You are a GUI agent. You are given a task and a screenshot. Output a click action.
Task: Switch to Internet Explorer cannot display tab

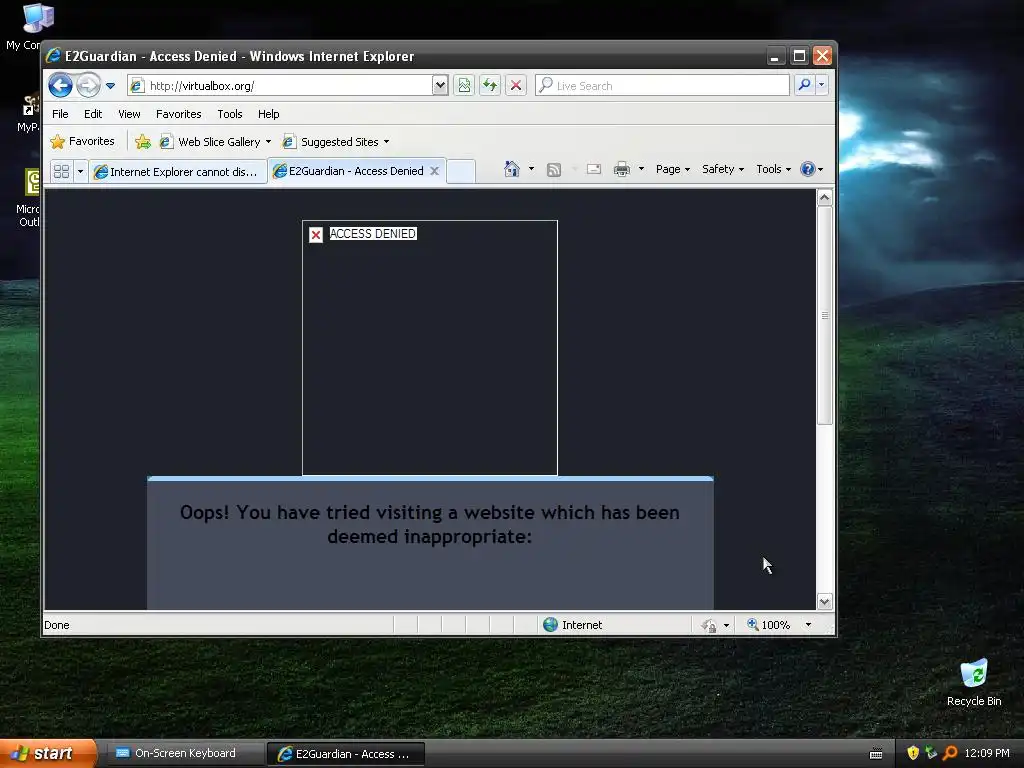(x=178, y=172)
